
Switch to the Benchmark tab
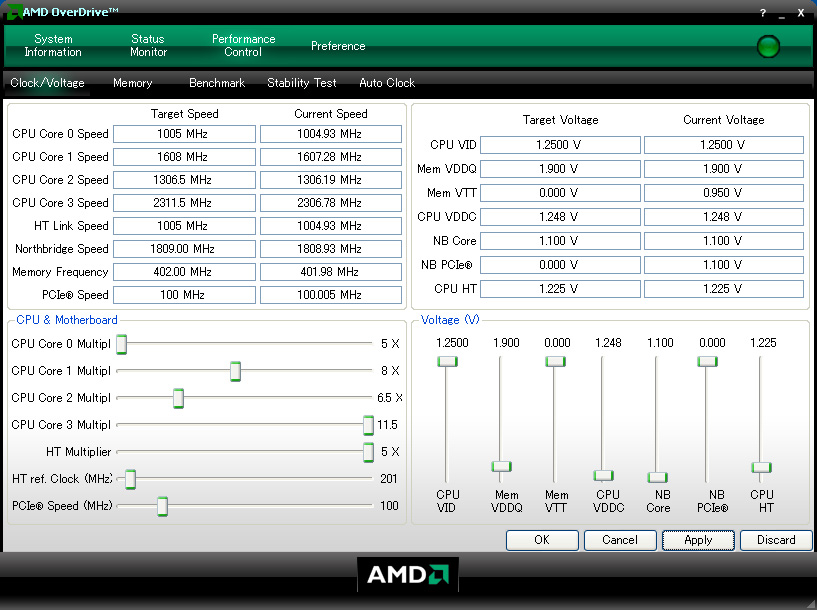(x=217, y=83)
